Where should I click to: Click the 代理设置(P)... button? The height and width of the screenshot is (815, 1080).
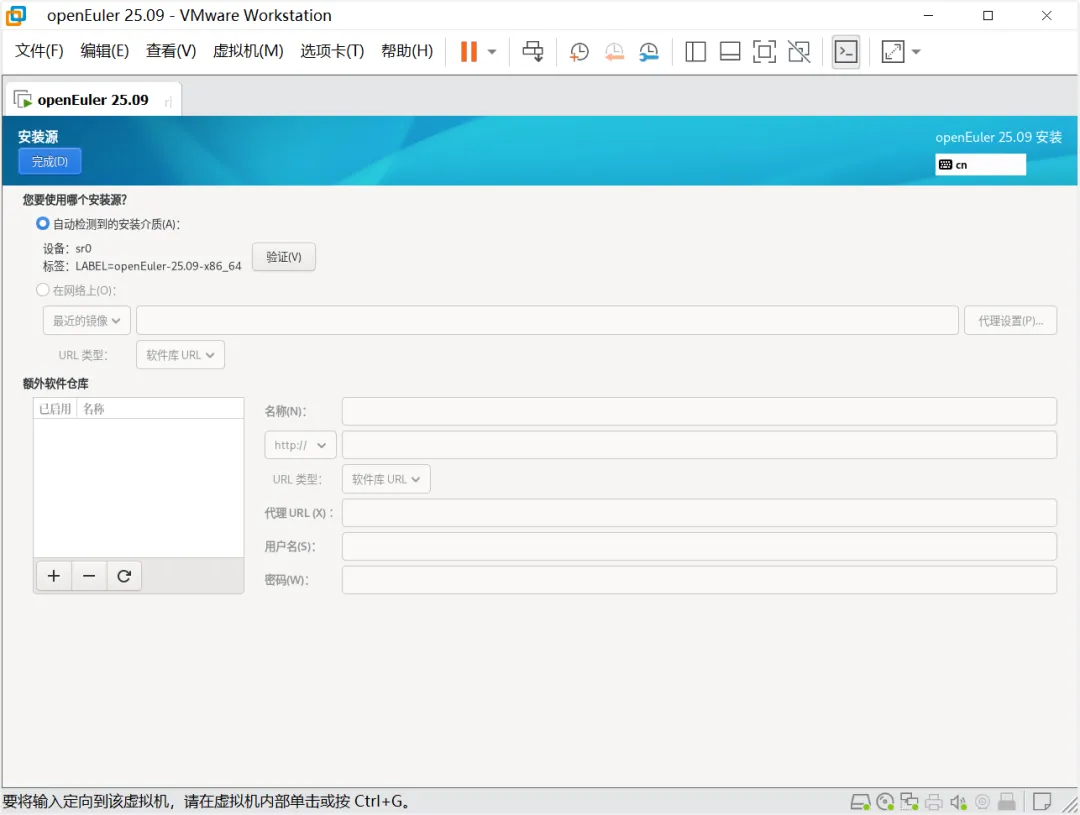(1010, 321)
